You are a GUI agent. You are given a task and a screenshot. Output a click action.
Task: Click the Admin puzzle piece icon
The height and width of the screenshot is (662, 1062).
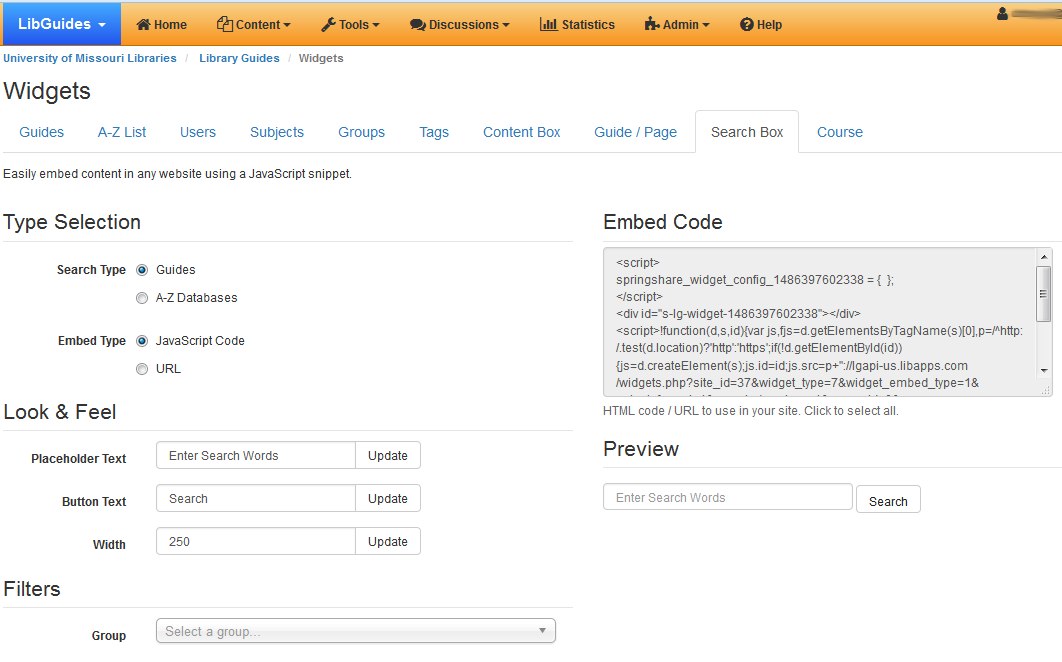tap(652, 24)
